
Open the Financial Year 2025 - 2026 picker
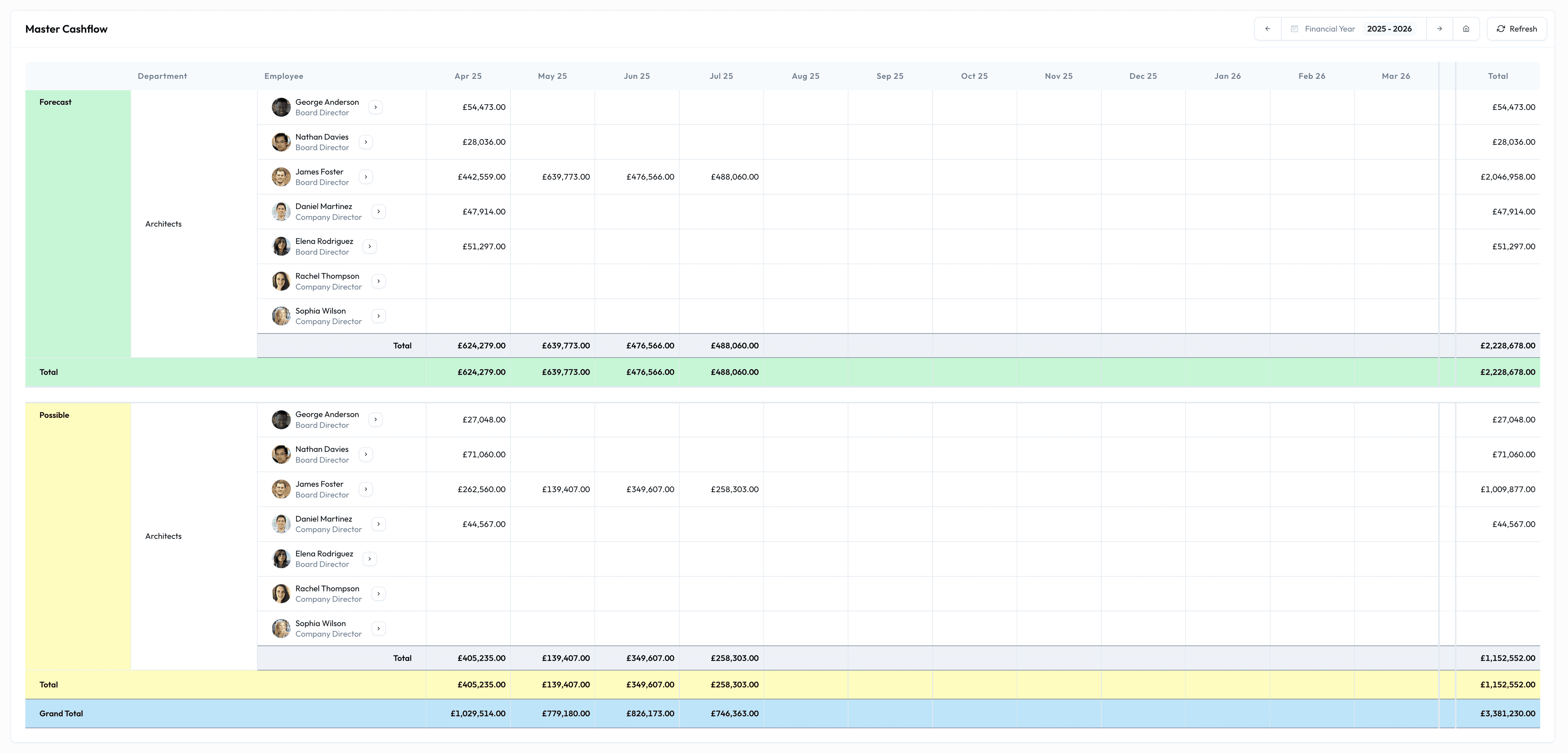[1353, 29]
